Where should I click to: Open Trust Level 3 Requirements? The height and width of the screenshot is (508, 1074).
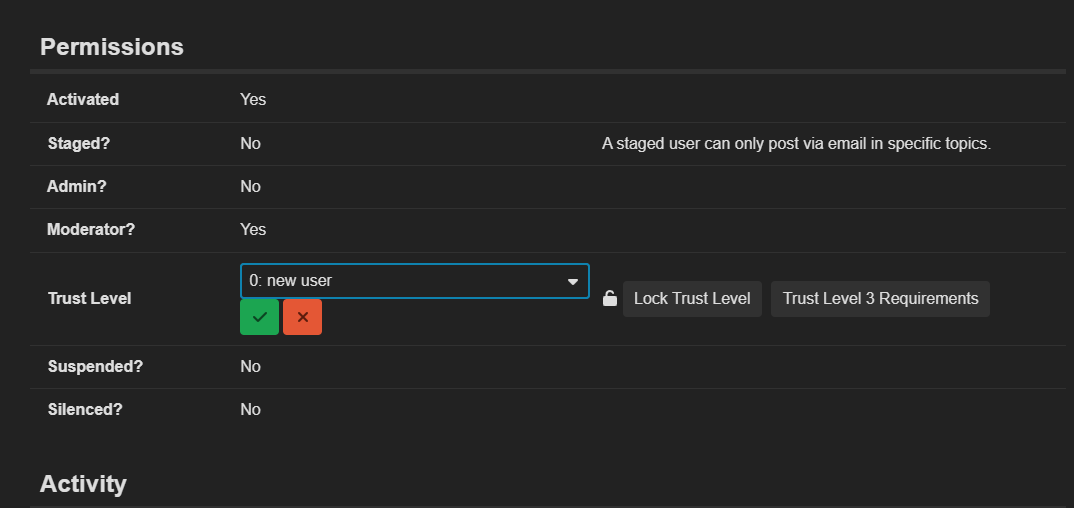coord(880,299)
